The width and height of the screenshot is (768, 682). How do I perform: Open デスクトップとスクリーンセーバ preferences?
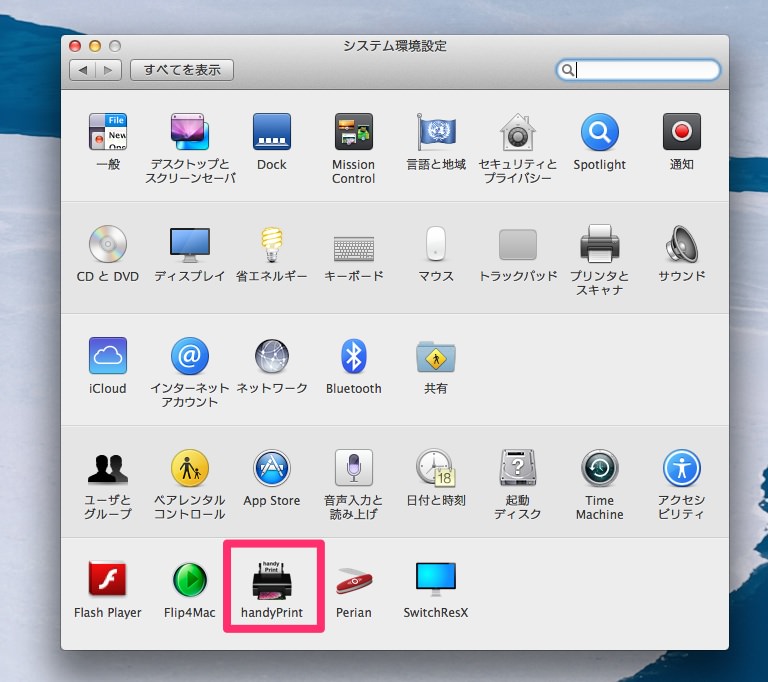click(190, 132)
